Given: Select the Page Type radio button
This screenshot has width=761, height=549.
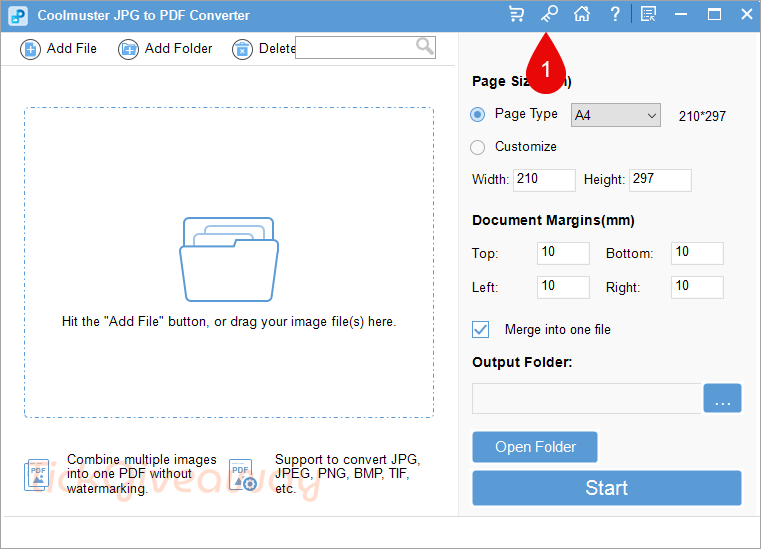Looking at the screenshot, I should (478, 115).
